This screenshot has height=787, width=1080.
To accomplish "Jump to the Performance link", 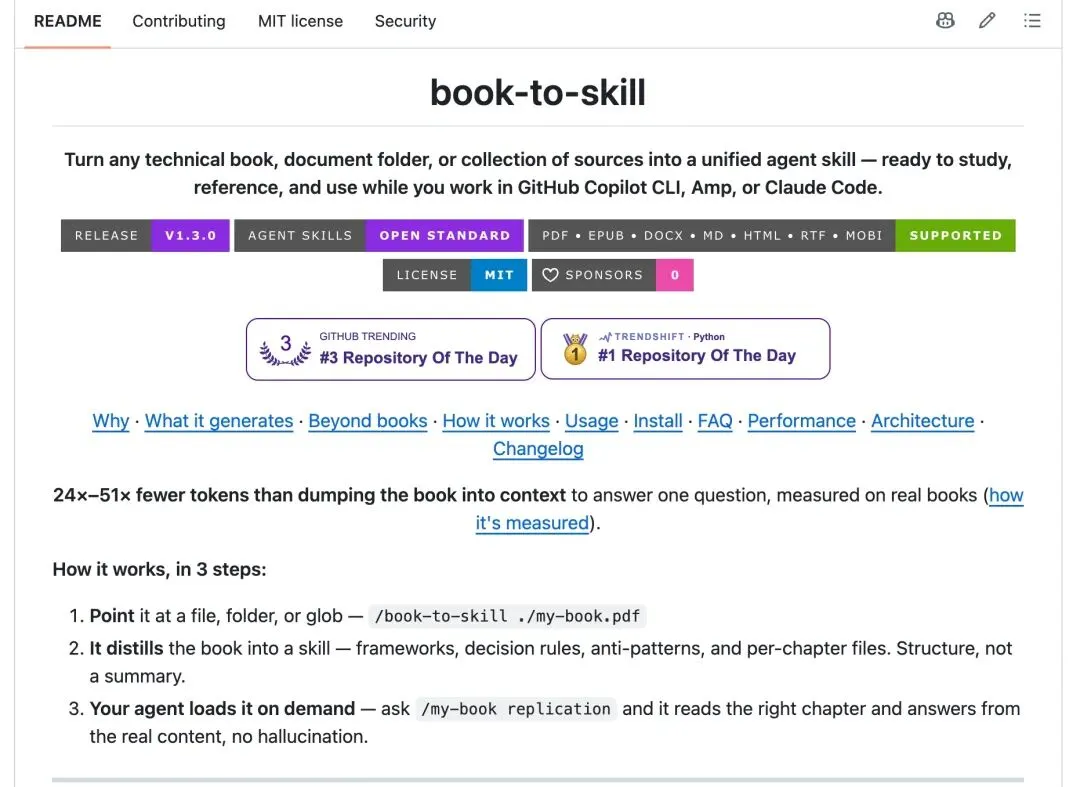I will pyautogui.click(x=802, y=421).
